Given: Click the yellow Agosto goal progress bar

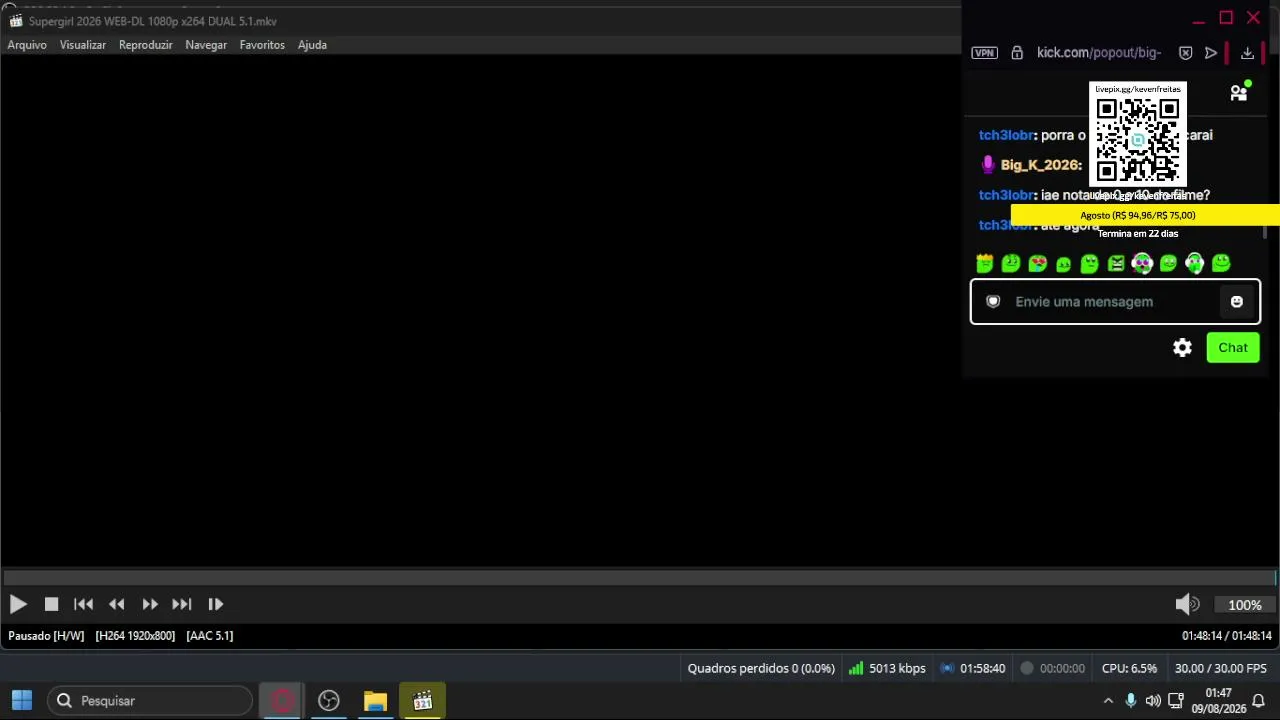Looking at the screenshot, I should pos(1145,215).
